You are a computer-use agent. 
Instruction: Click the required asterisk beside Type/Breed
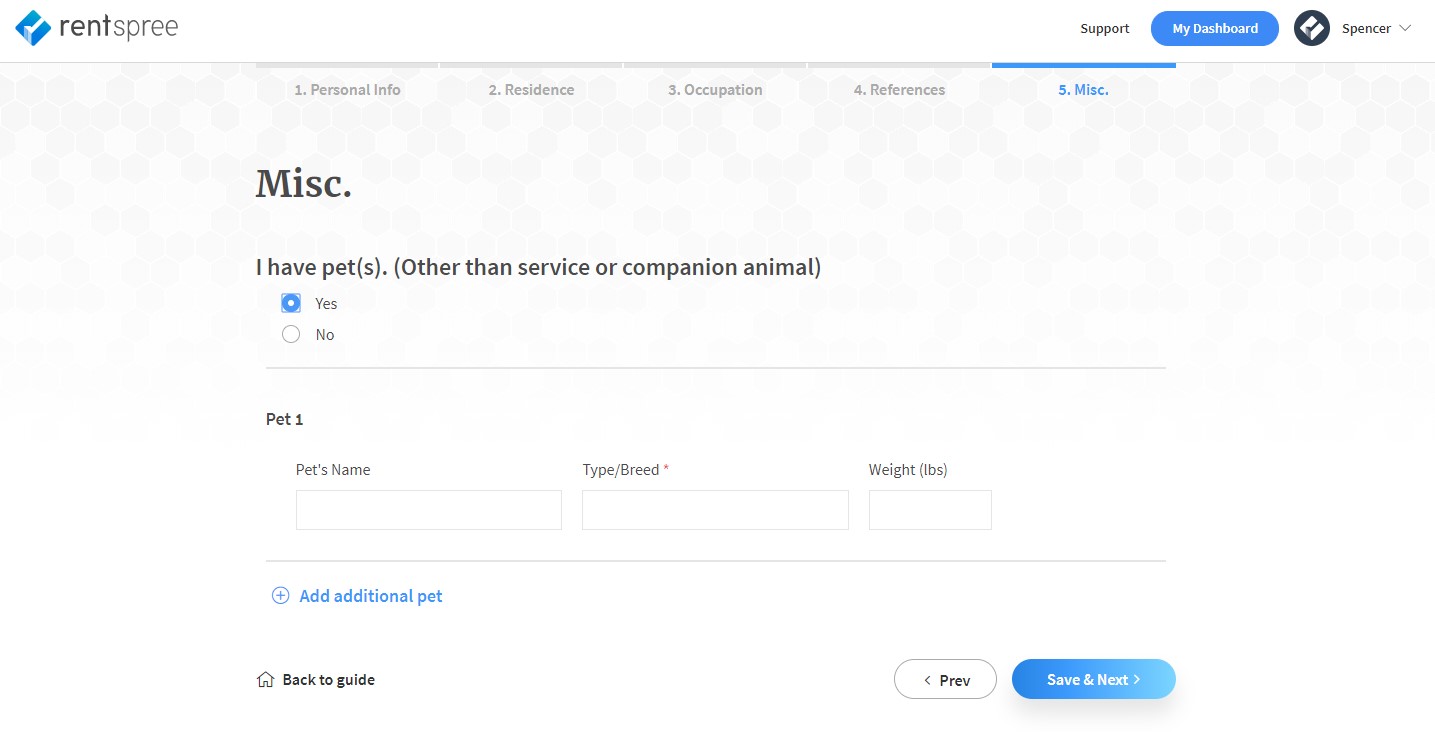pyautogui.click(x=668, y=467)
